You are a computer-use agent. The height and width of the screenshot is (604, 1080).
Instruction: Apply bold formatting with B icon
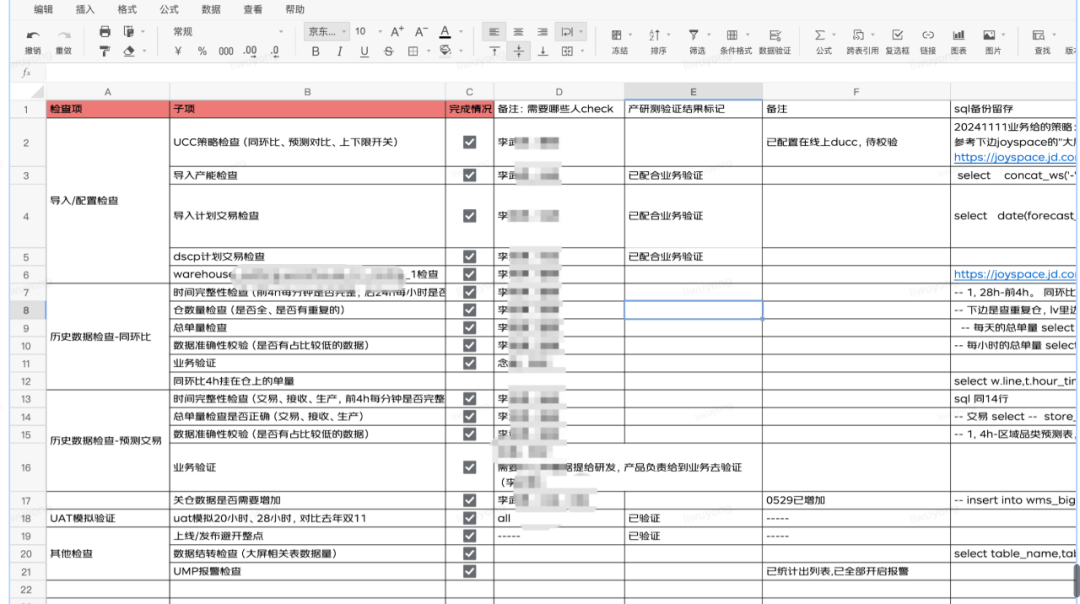coord(315,51)
